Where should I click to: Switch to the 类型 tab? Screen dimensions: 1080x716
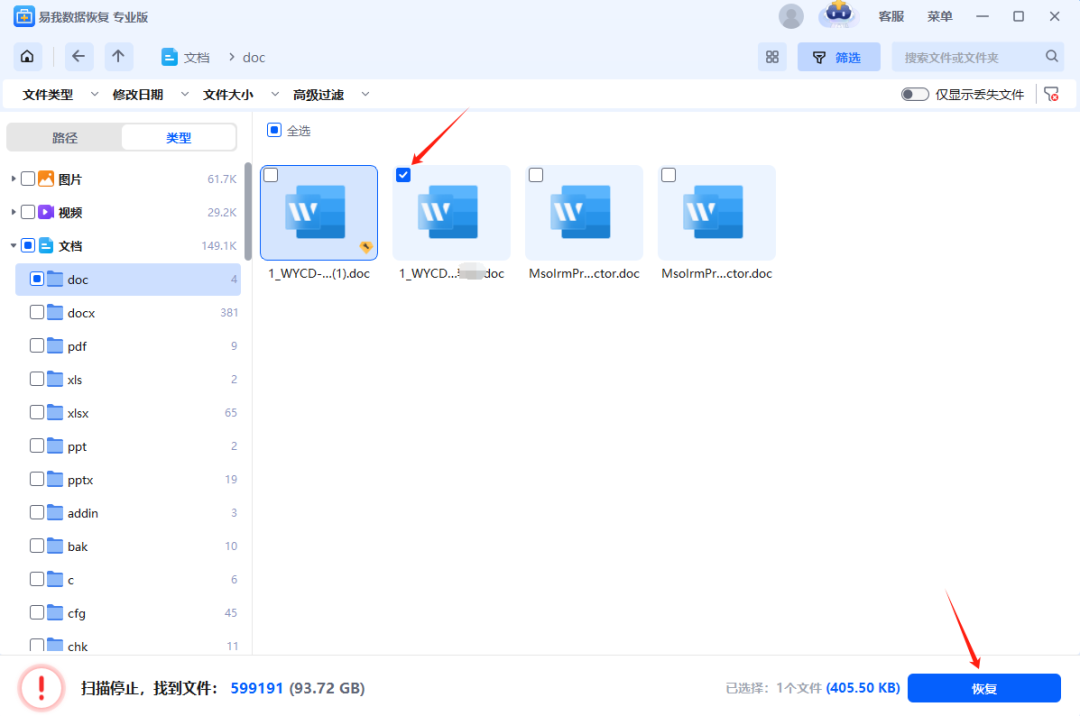178,138
